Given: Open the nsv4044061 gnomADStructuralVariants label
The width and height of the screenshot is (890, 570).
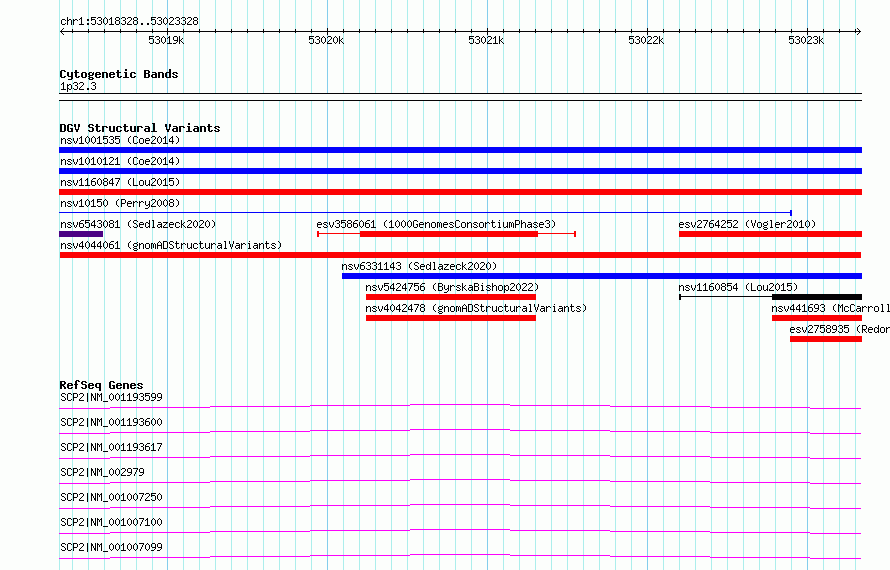Looking at the screenshot, I should coord(171,245).
